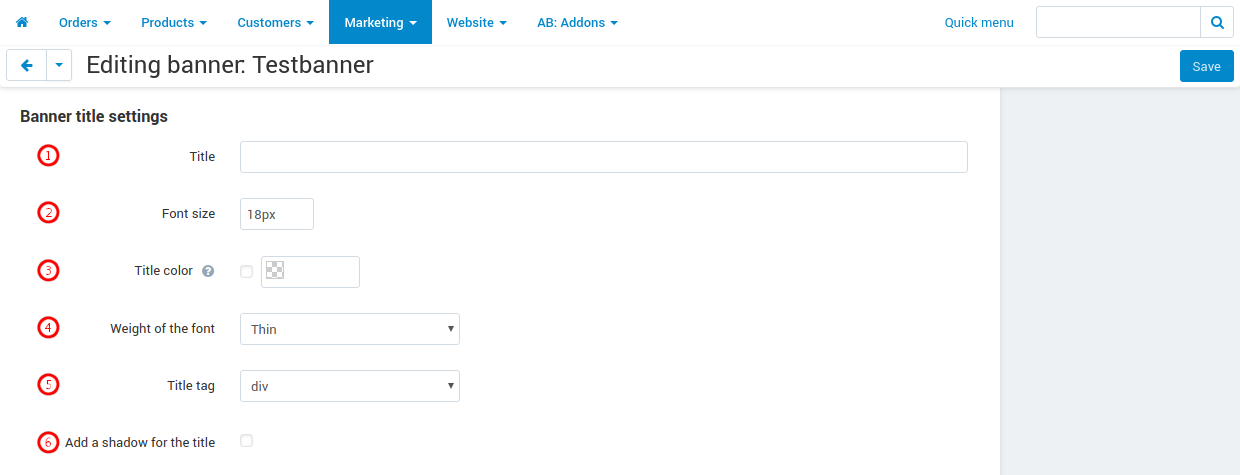Image resolution: width=1240 pixels, height=475 pixels.
Task: Check Add a shadow for the title
Action: (x=247, y=441)
